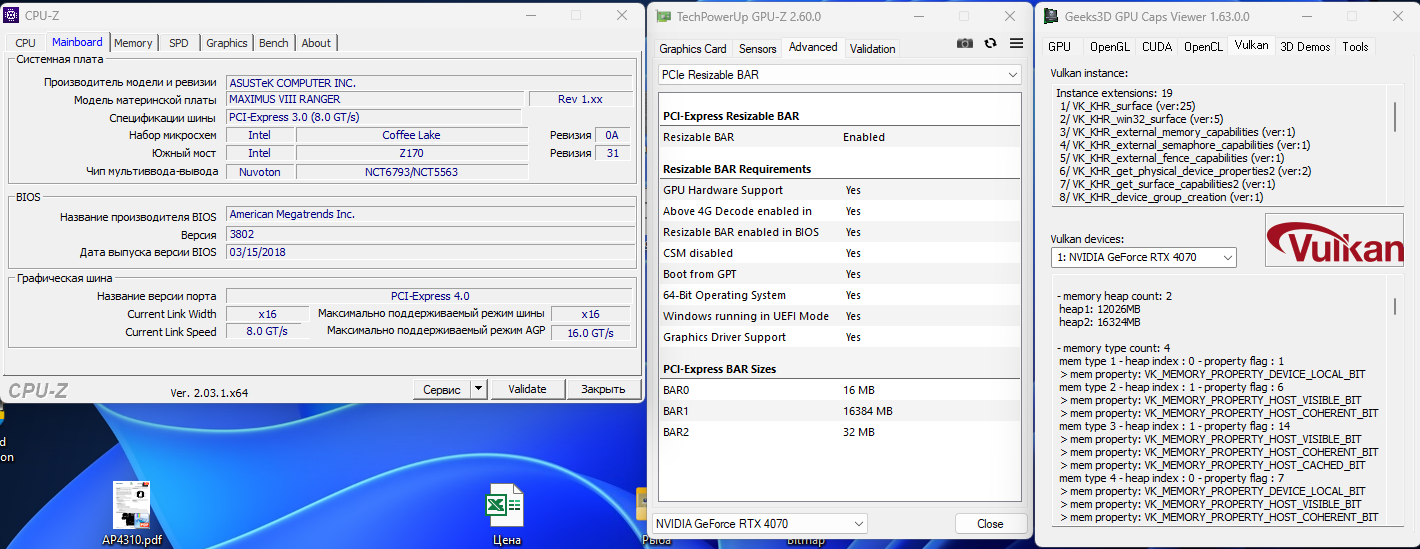Open the Vulkan devices dropdown
The width and height of the screenshot is (1420, 549).
tap(1144, 257)
